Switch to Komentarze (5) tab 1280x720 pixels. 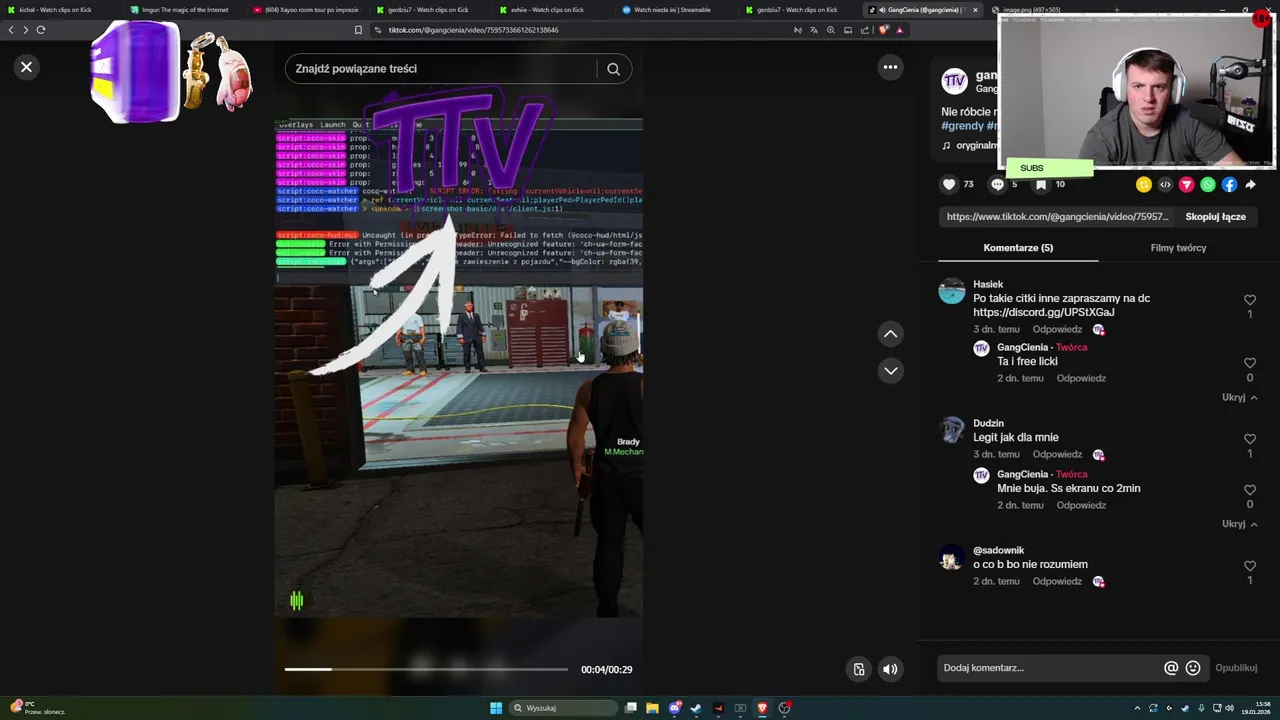coord(1018,248)
